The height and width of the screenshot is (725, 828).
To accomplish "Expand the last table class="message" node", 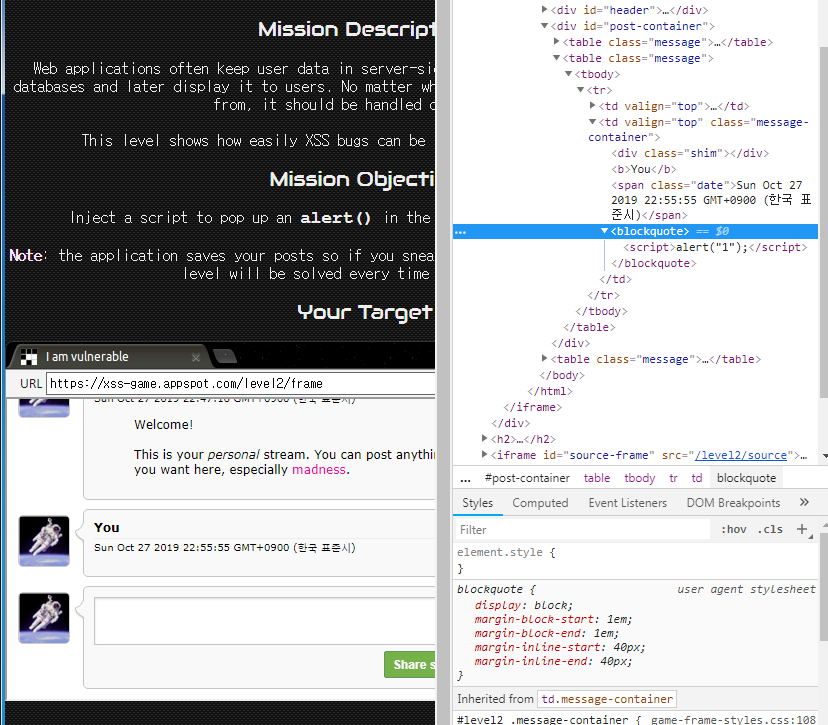I will (544, 359).
